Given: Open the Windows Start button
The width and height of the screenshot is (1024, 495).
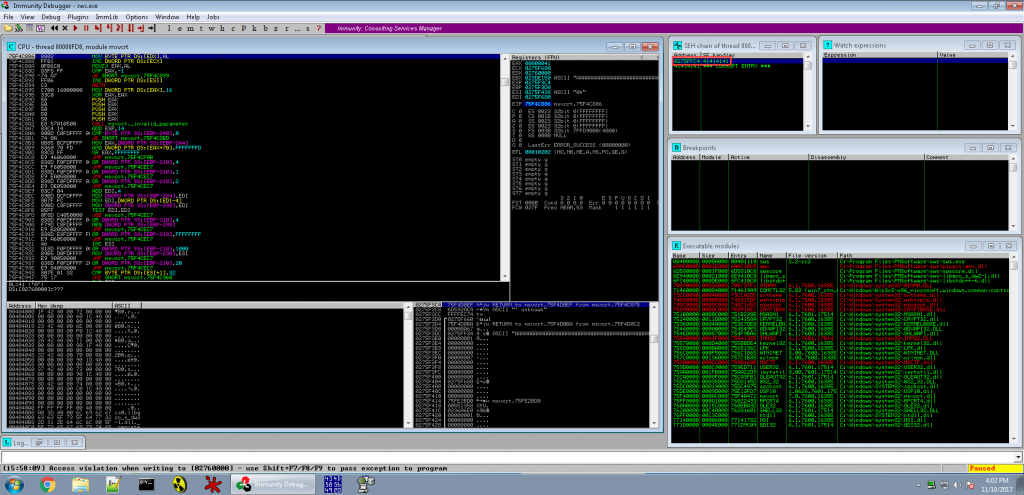Looking at the screenshot, I should (x=13, y=484).
